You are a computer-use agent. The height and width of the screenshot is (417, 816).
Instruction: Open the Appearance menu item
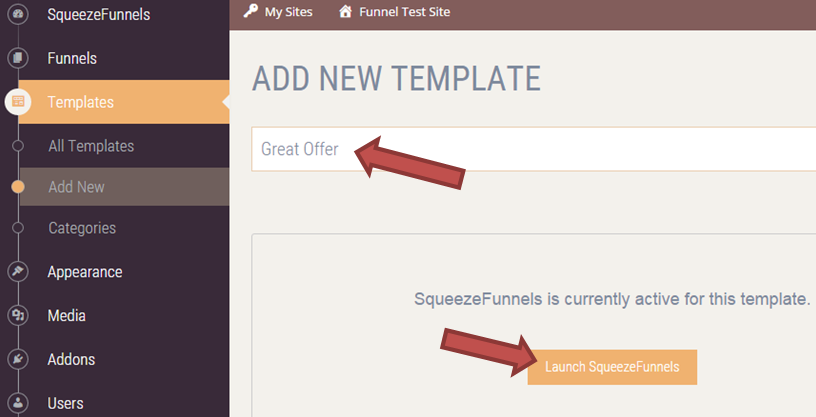point(84,272)
